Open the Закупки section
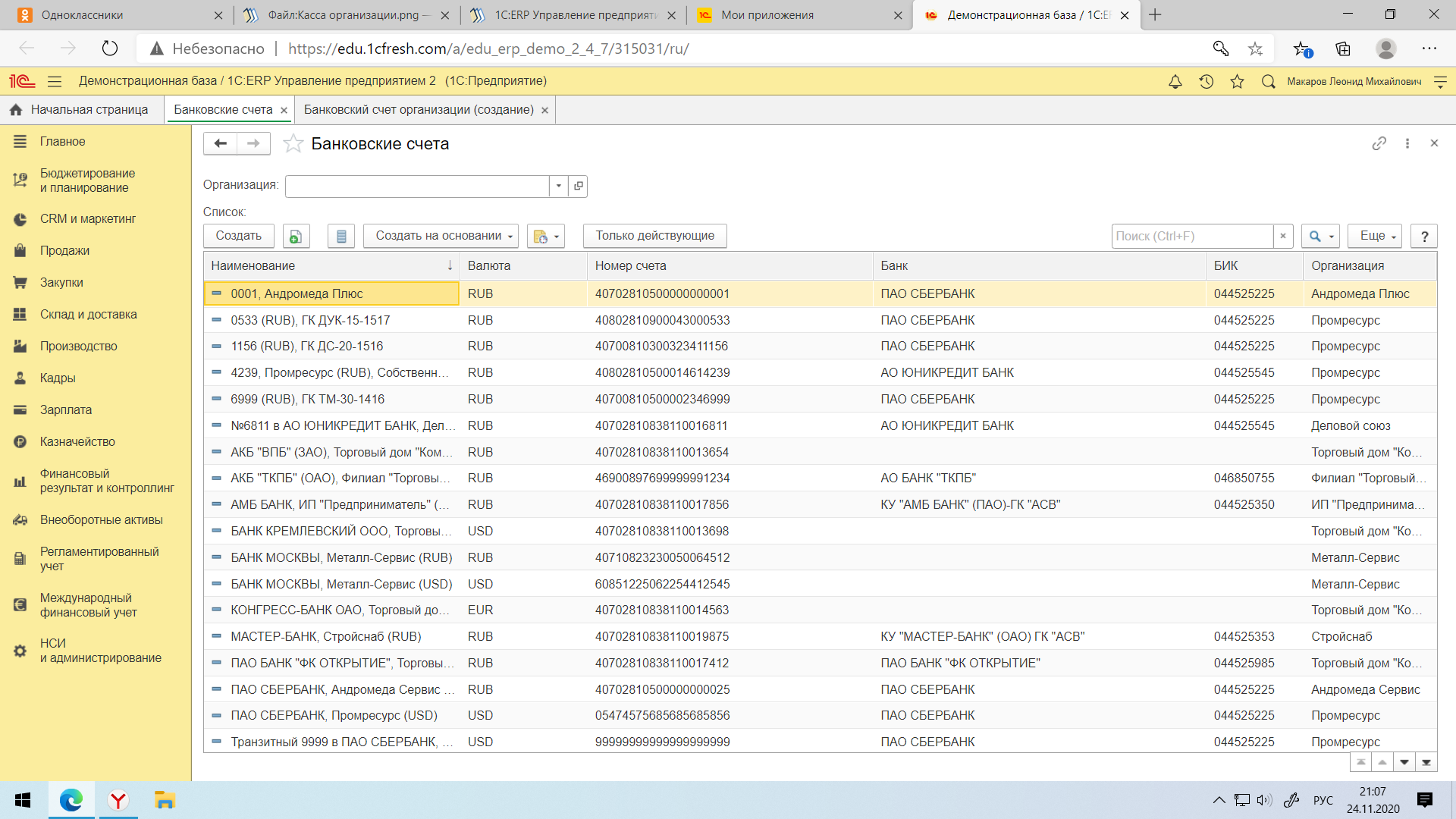1456x819 pixels. (x=96, y=283)
